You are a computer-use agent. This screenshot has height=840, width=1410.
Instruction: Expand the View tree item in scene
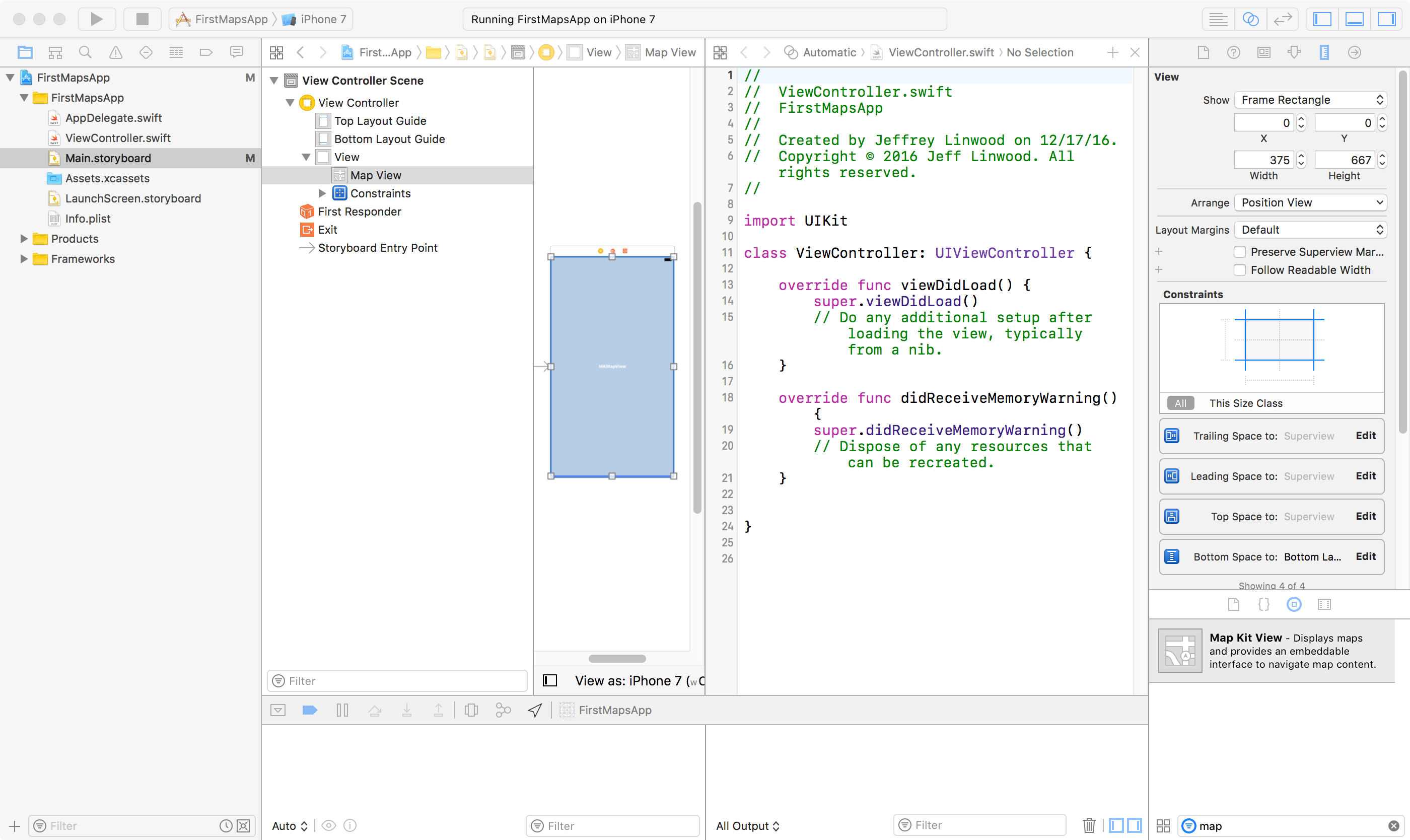[307, 157]
